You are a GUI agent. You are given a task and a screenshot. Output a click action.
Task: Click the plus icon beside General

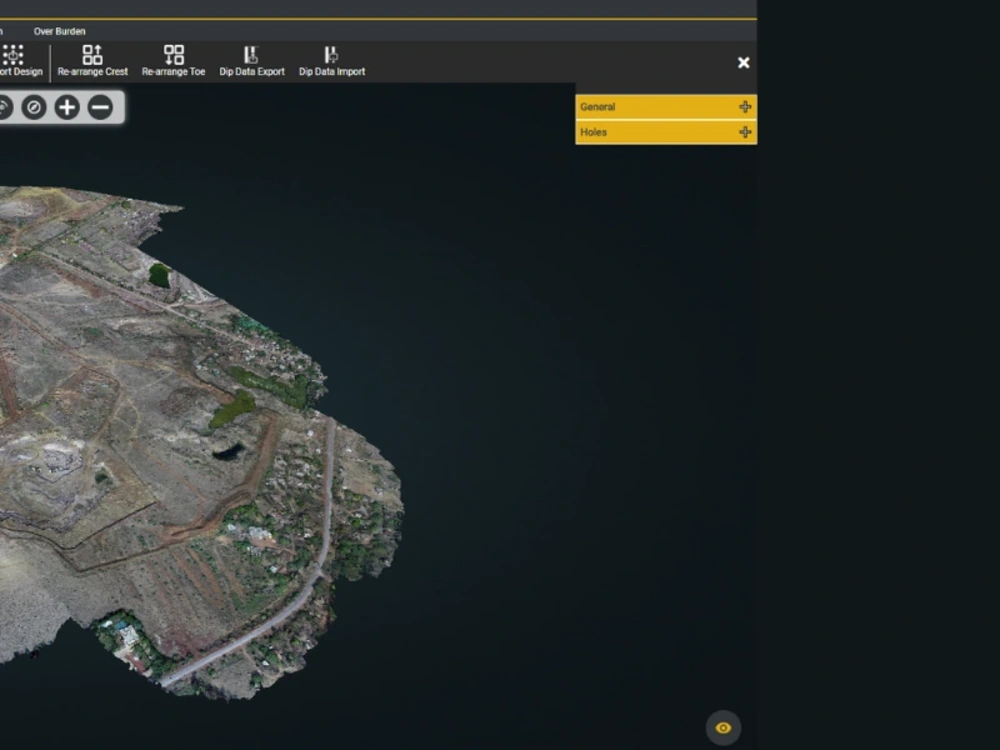[x=746, y=106]
